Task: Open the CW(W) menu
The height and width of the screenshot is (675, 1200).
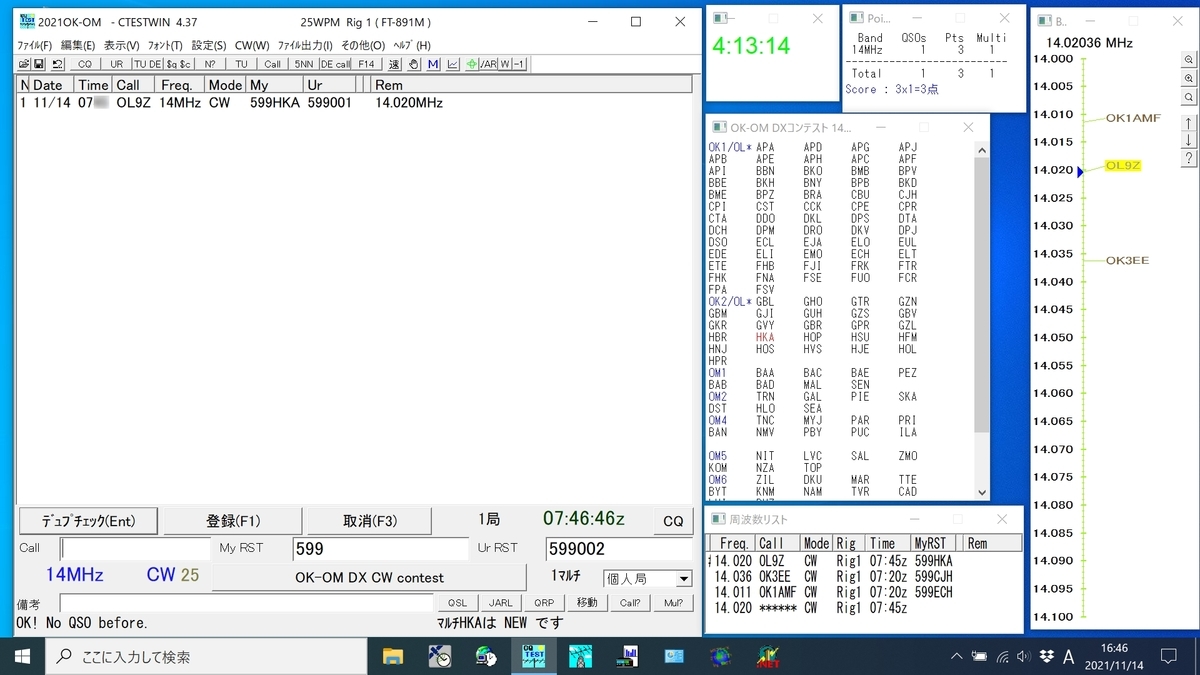Action: pyautogui.click(x=252, y=45)
